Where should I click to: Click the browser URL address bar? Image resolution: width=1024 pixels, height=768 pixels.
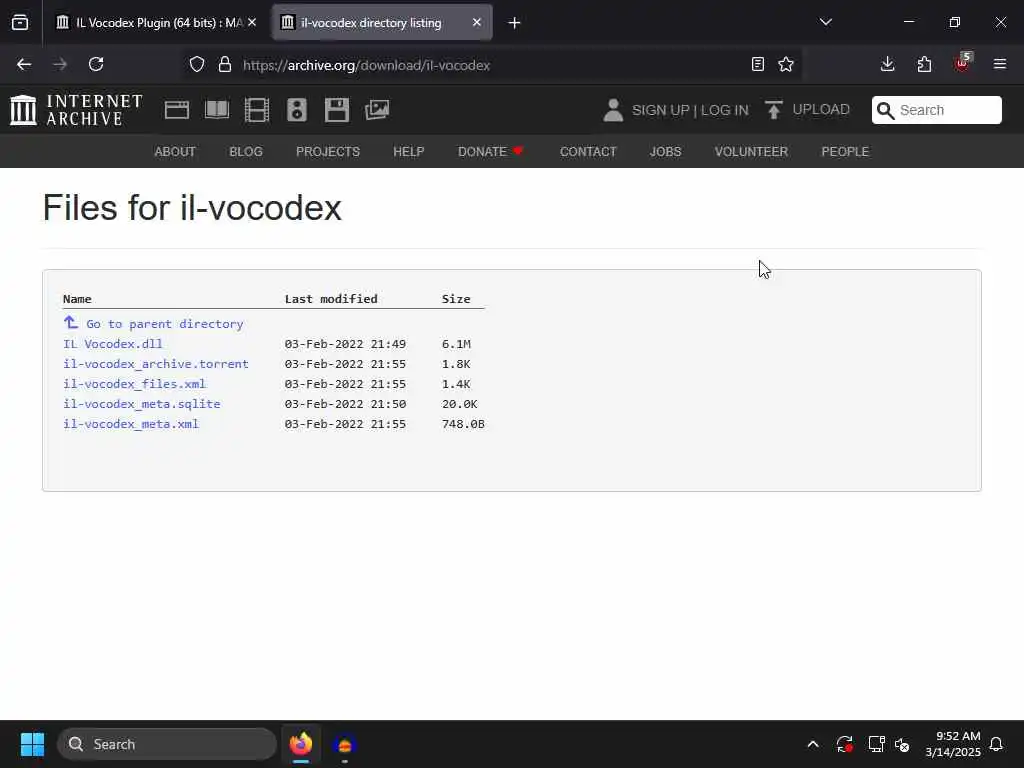tap(493, 65)
